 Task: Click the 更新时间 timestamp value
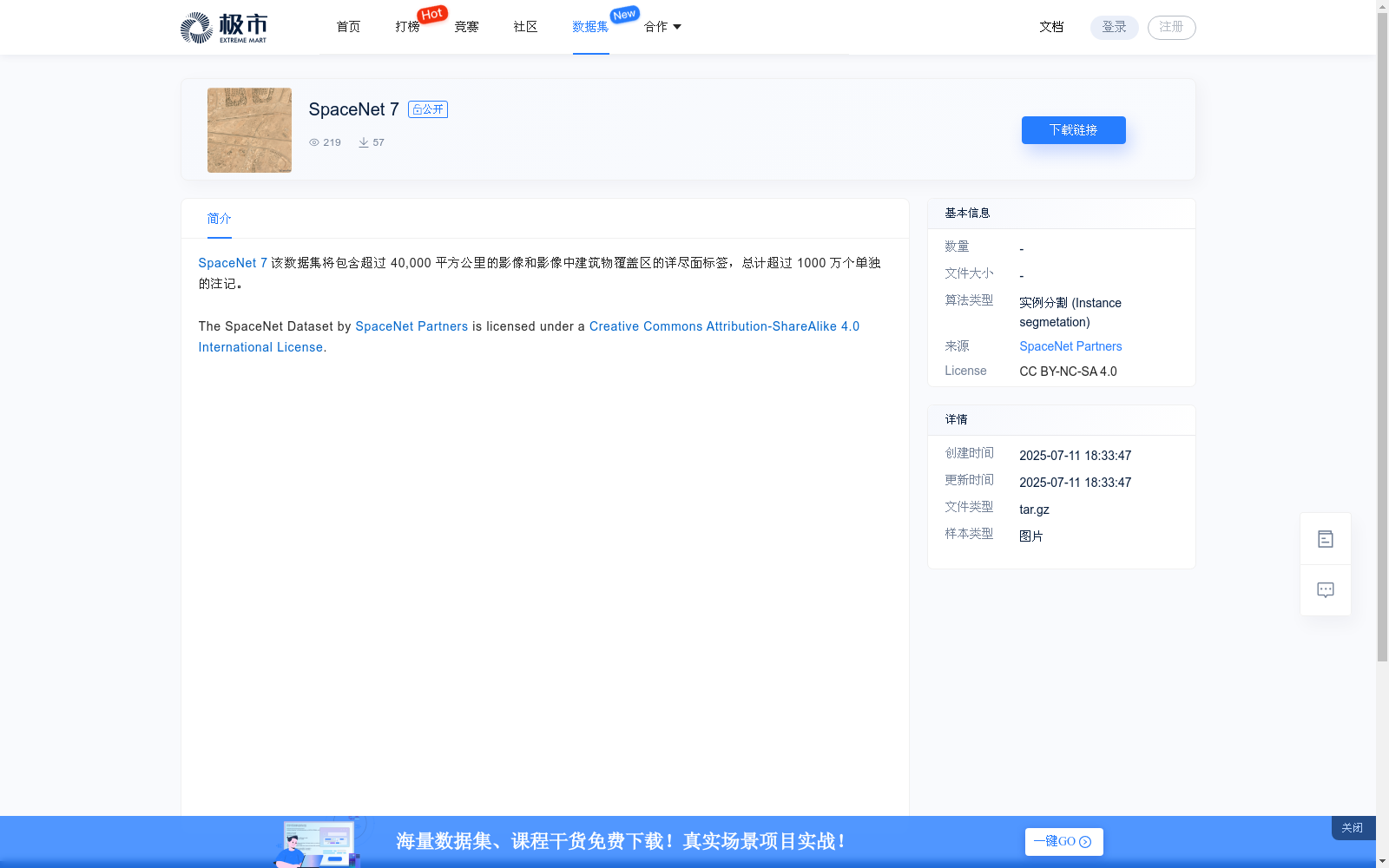(1075, 483)
